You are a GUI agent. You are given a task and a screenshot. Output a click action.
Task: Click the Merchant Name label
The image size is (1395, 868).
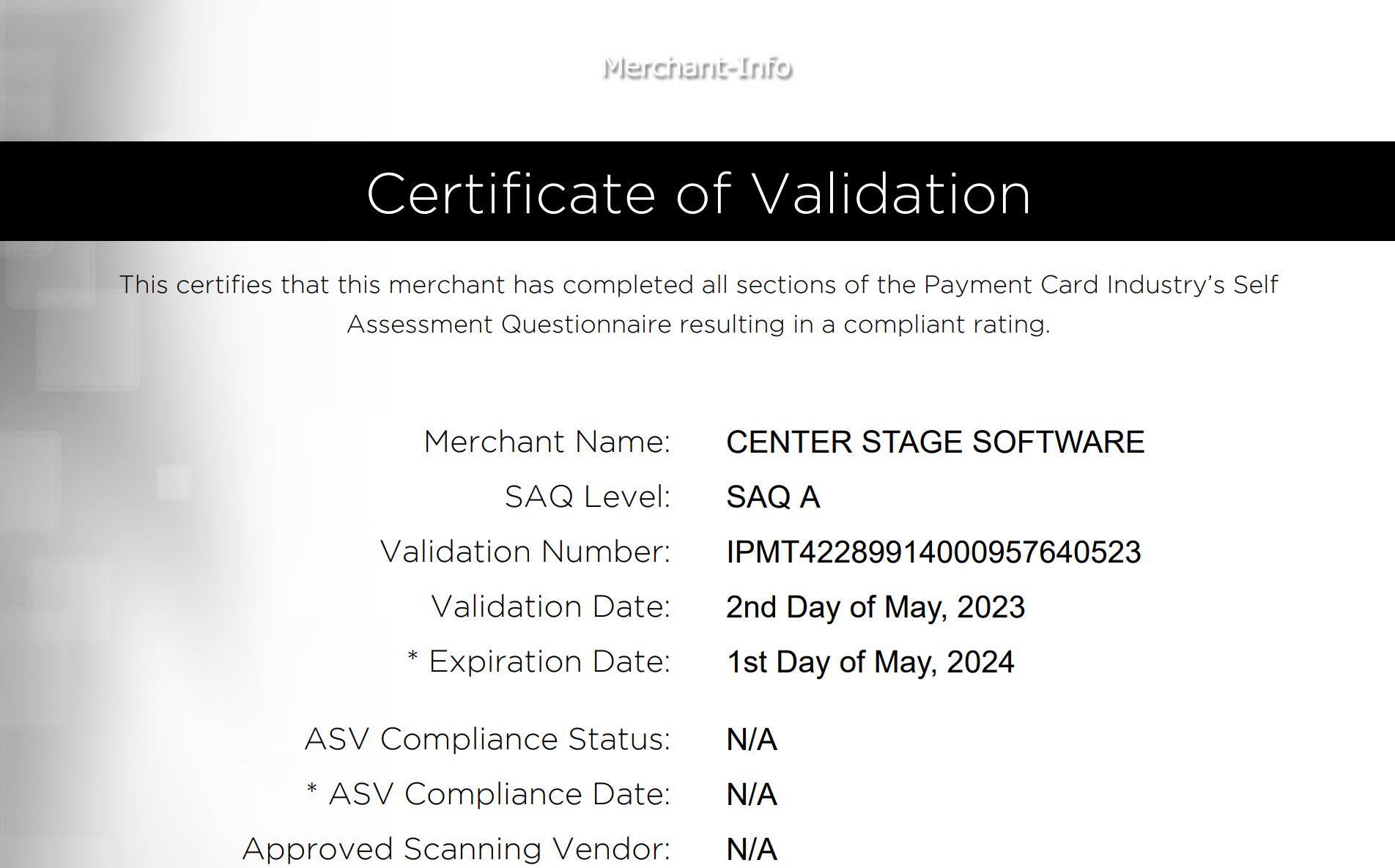pyautogui.click(x=547, y=442)
